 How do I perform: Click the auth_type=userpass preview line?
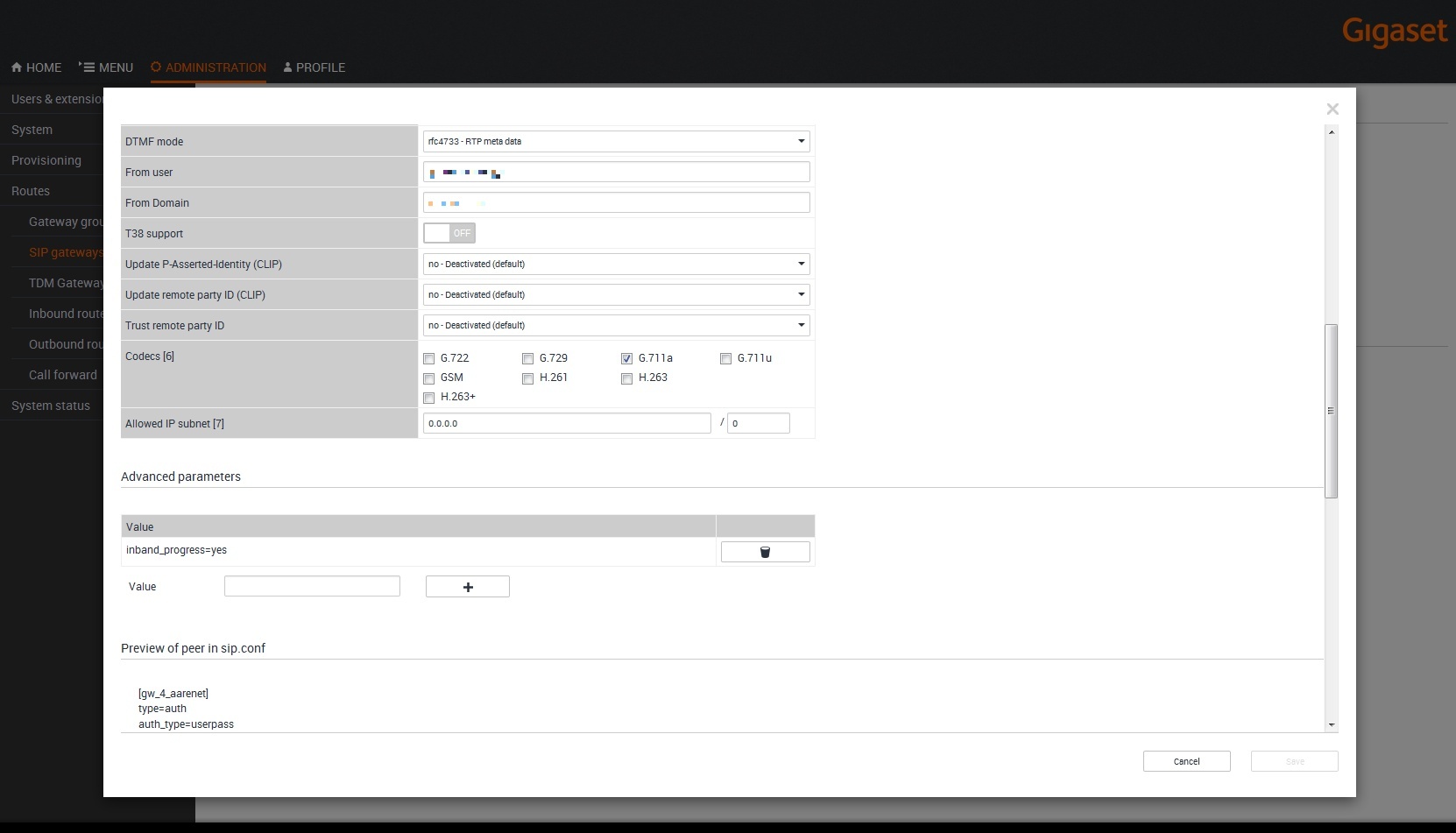pos(186,724)
